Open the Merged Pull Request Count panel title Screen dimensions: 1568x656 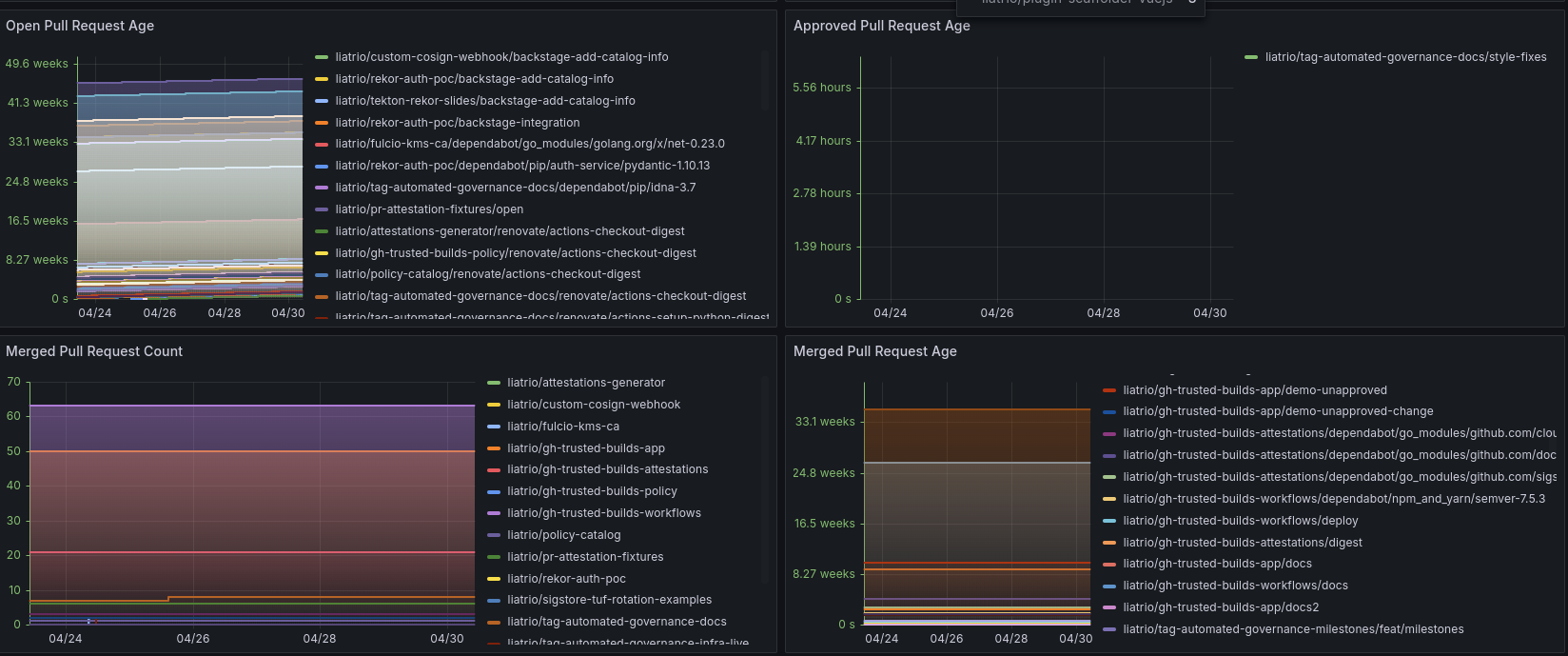pyautogui.click(x=94, y=351)
